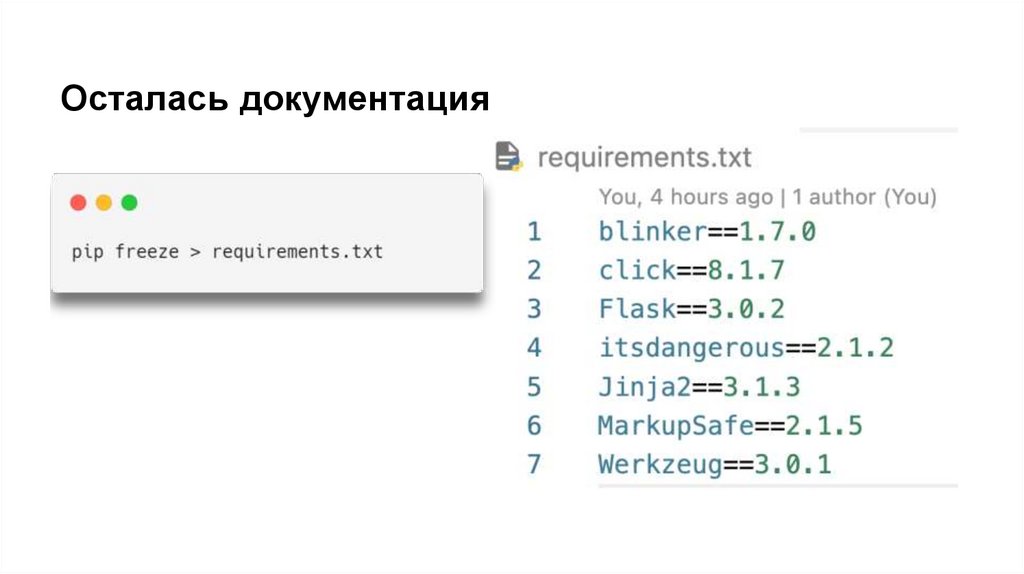Click the slide title "Осталась документация"
This screenshot has height=574, width=1024.
[275, 100]
